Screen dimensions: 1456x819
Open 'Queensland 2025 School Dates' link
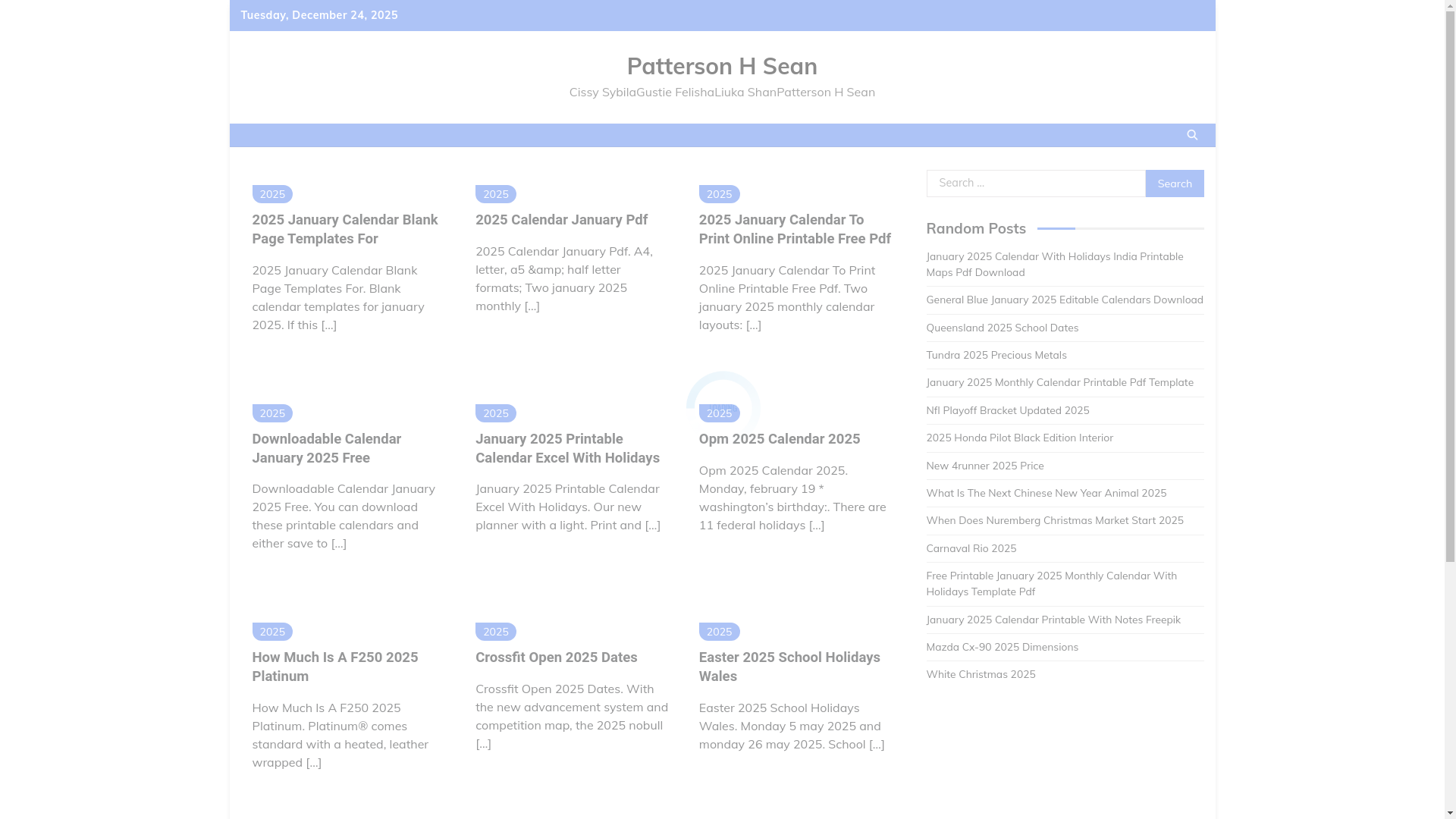1002,328
